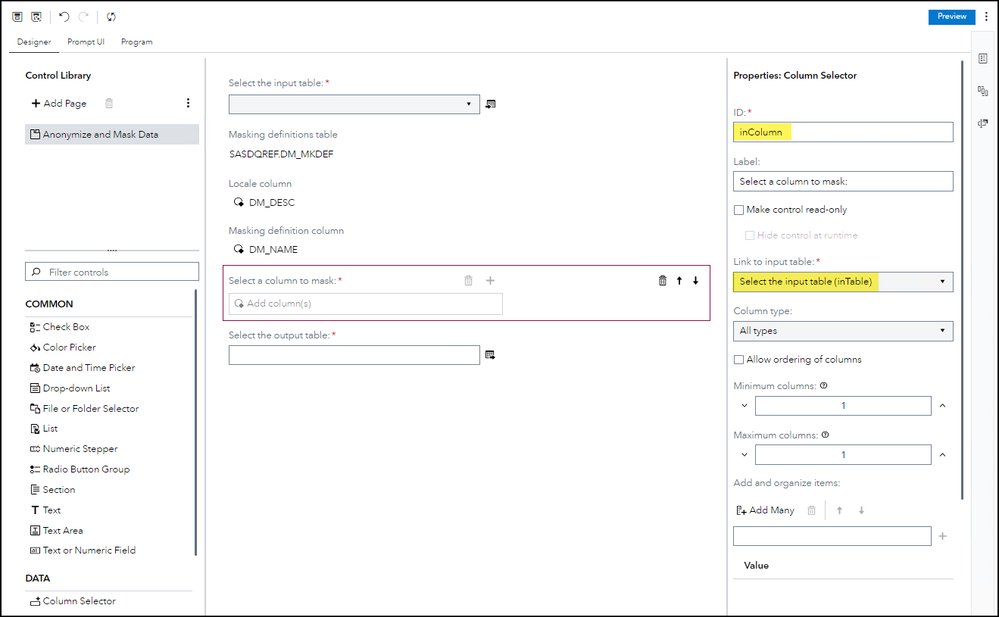The image size is (999, 617).
Task: Open table browser beside output table field
Action: (x=490, y=355)
